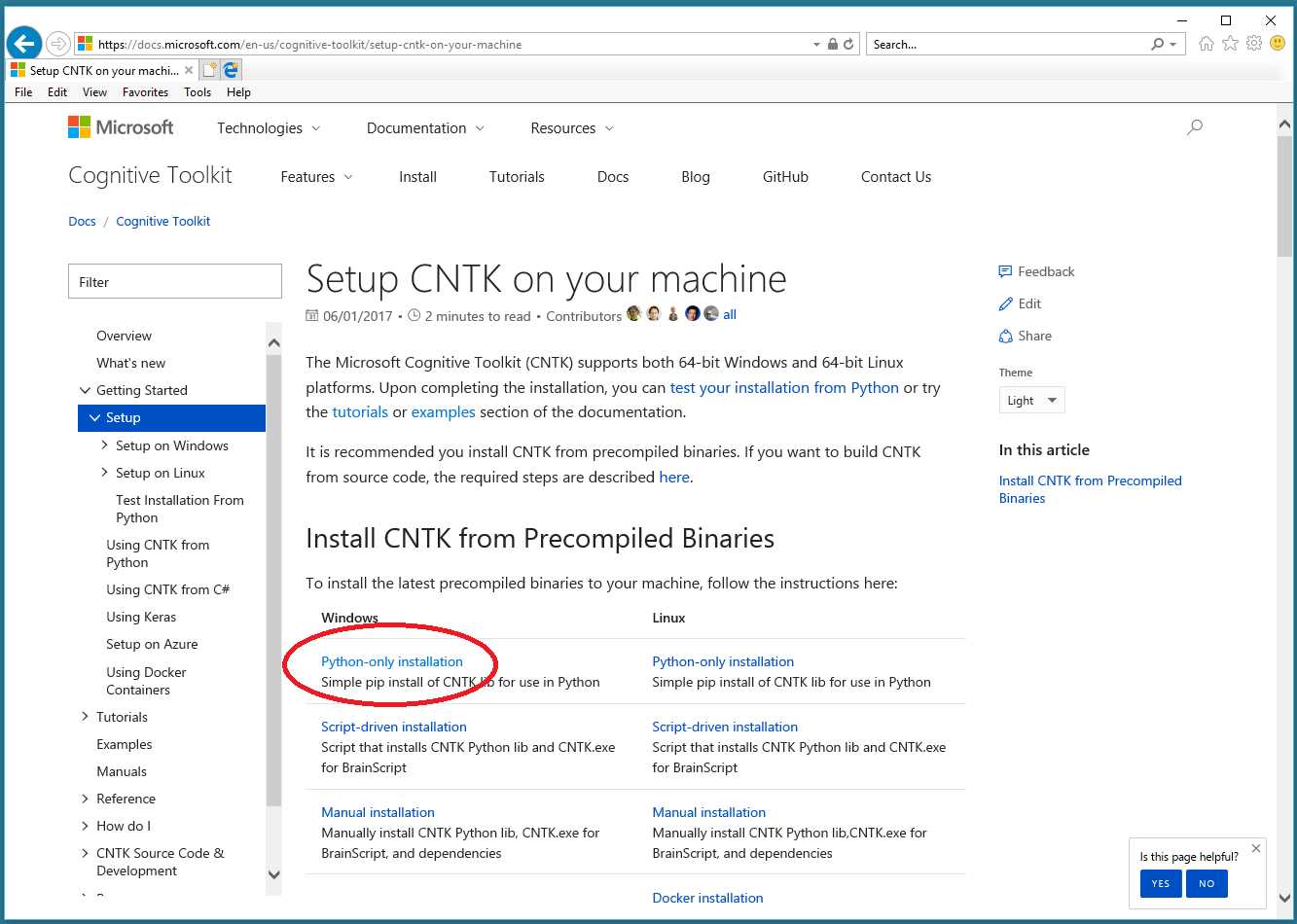1297x924 pixels.
Task: Click sidebar scrollbar up arrow
Action: tap(273, 342)
